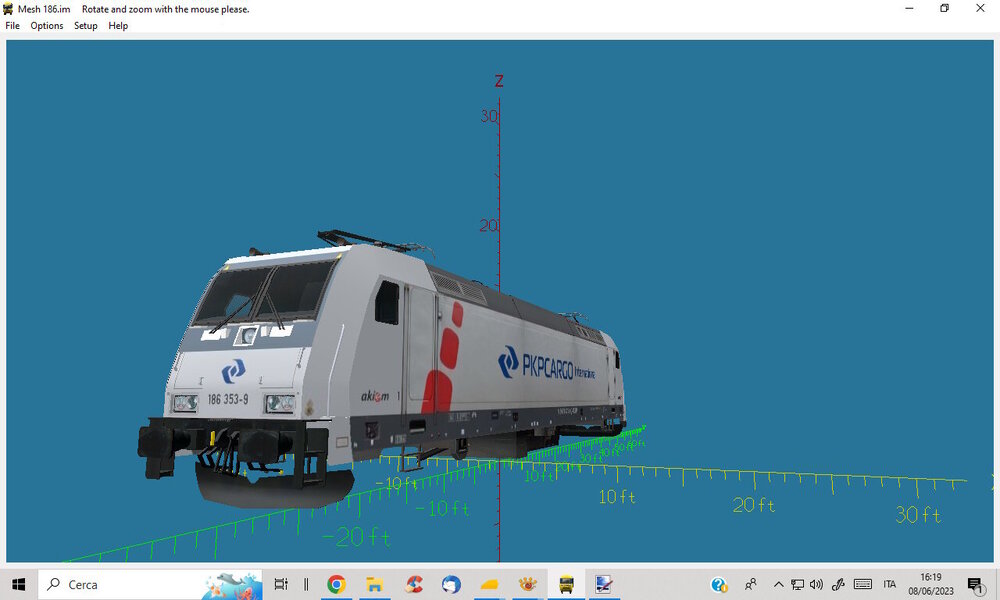This screenshot has width=1000, height=600.
Task: Open Thunderbird mail icon in taskbar
Action: (x=451, y=584)
